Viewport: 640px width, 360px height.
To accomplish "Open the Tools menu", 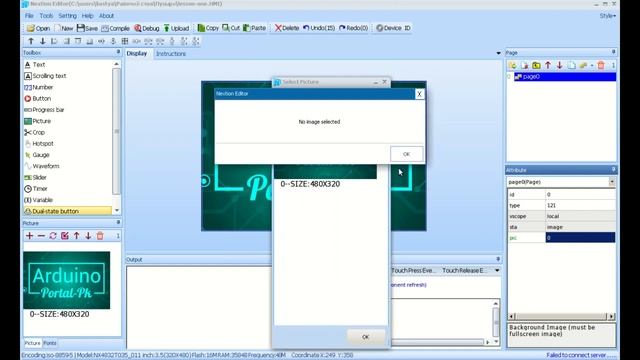I will [x=46, y=16].
